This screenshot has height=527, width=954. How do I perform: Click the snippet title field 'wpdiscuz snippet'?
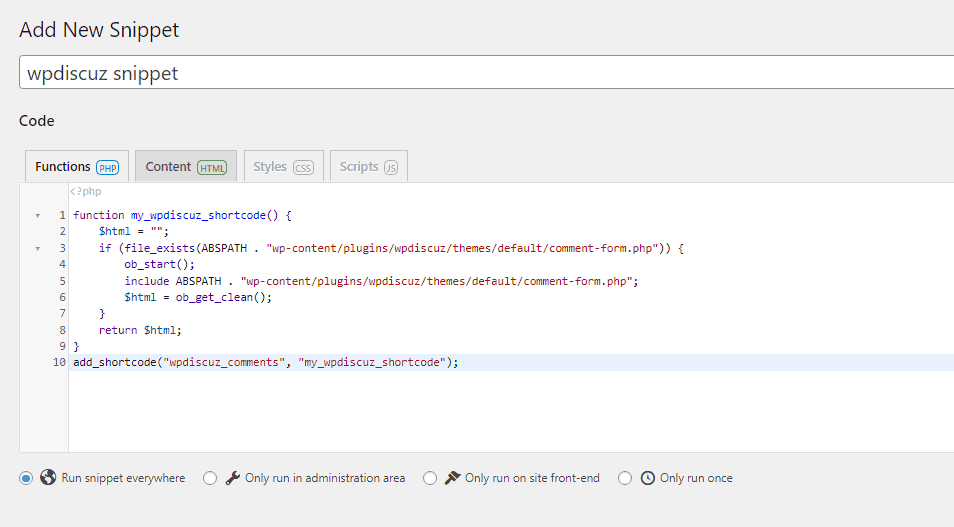pyautogui.click(x=487, y=72)
